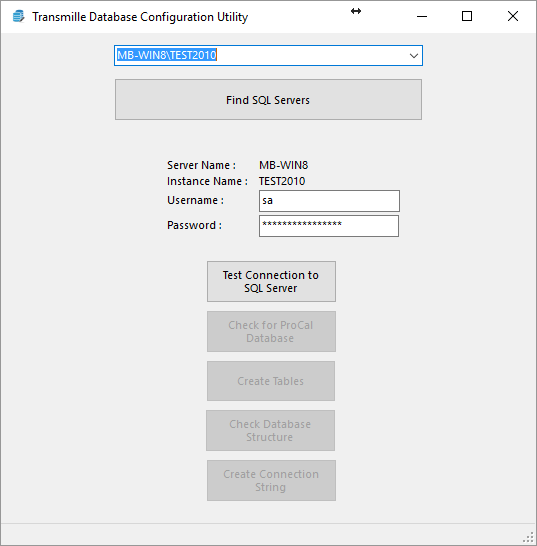Click the Username : label
The image size is (537, 546).
pos(195,200)
